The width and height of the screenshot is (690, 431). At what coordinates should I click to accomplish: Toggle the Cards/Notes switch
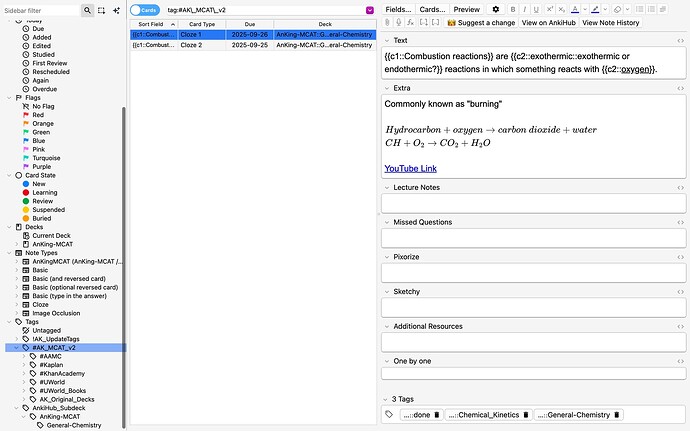click(x=144, y=10)
